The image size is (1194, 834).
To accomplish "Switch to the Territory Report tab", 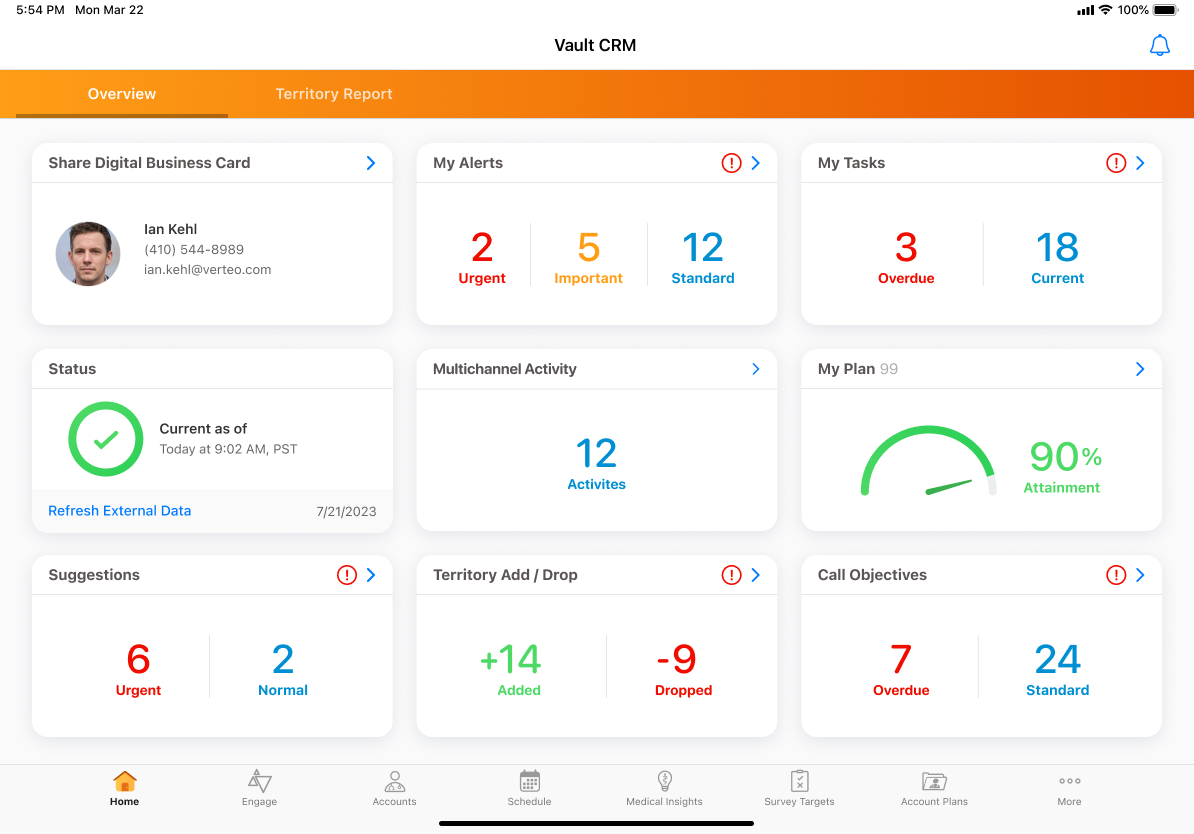I will (334, 94).
